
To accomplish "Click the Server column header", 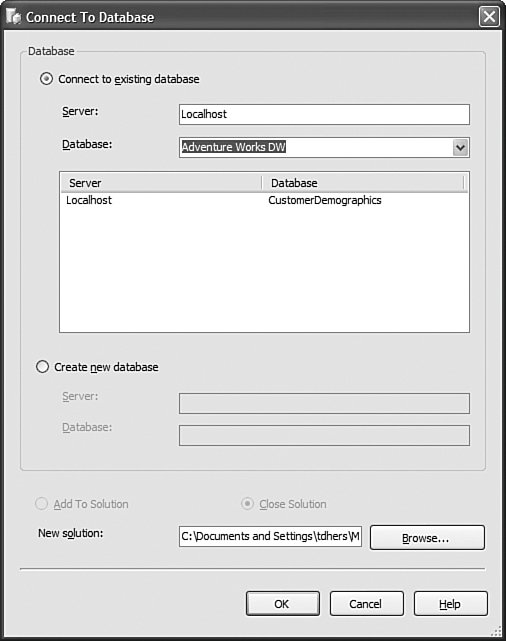I will 161,183.
